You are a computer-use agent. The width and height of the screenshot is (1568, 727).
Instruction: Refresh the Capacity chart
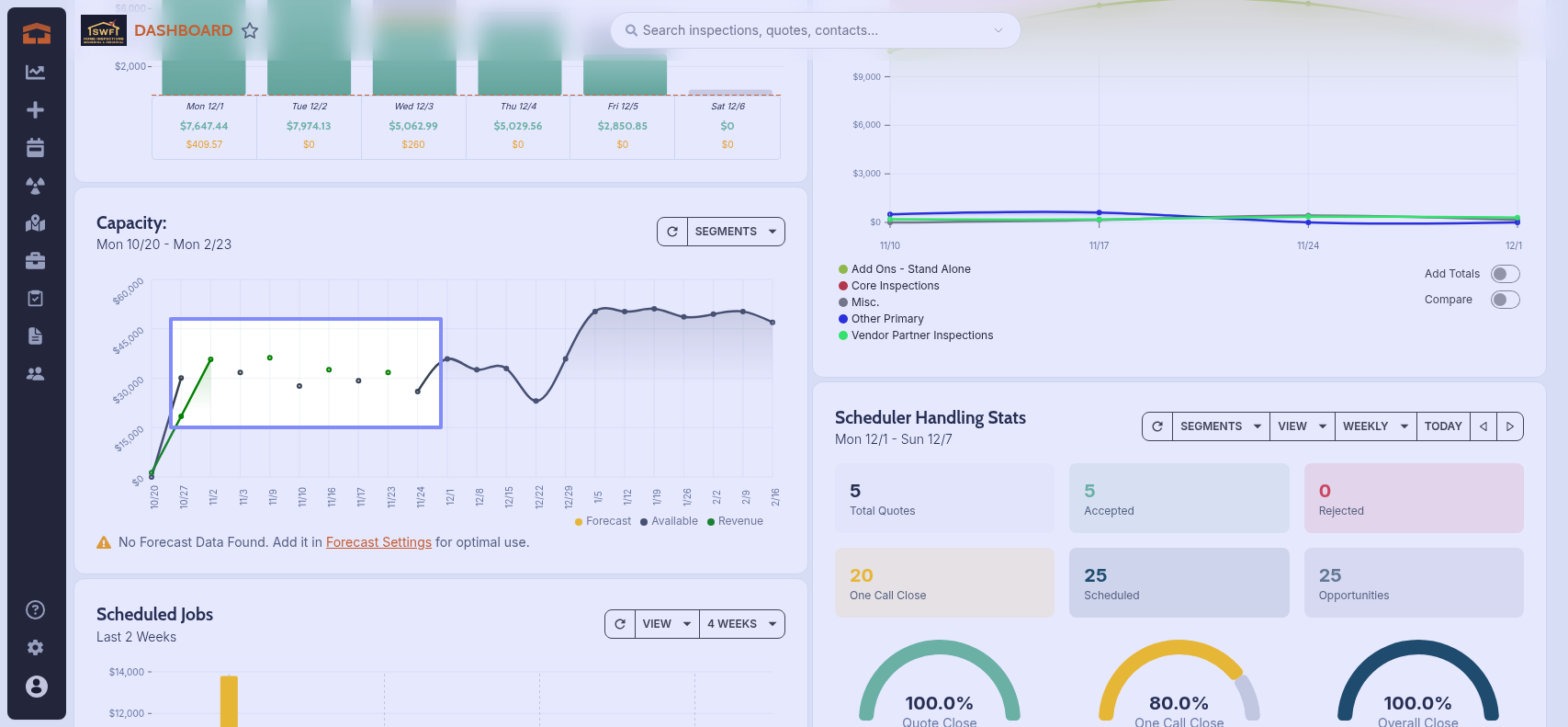pos(672,232)
